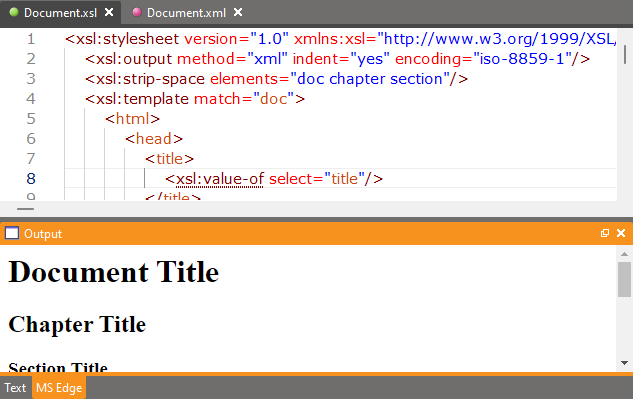Click the Output panel window icon
Screen dimensions: 633x399
(x=12, y=233)
